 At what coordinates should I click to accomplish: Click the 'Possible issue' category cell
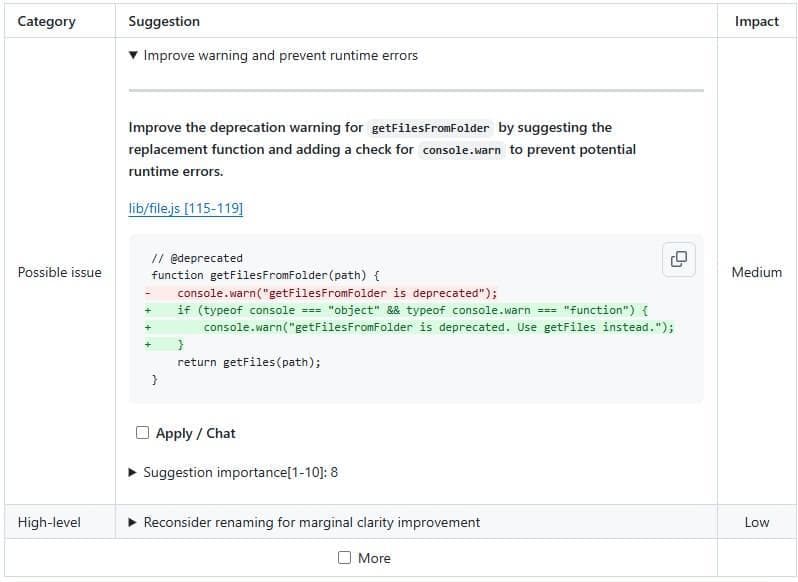coord(59,272)
